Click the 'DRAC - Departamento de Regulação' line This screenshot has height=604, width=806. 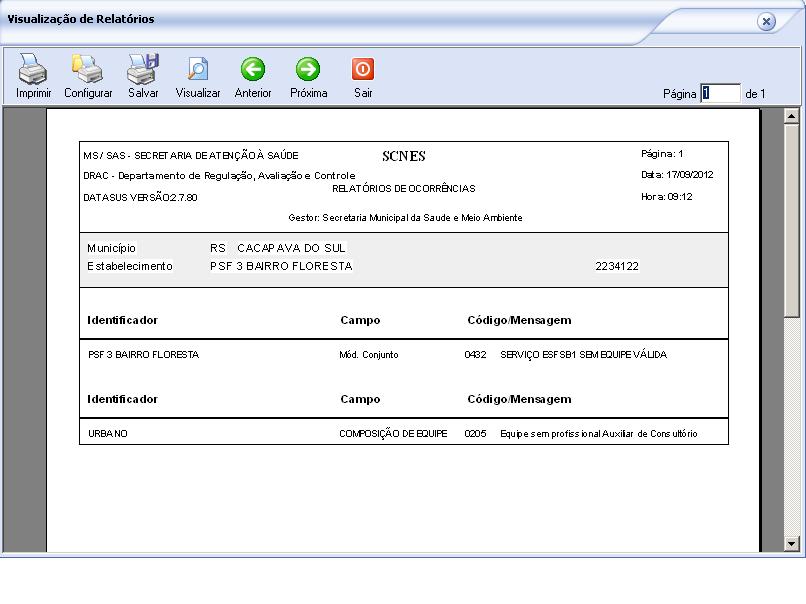[x=219, y=176]
